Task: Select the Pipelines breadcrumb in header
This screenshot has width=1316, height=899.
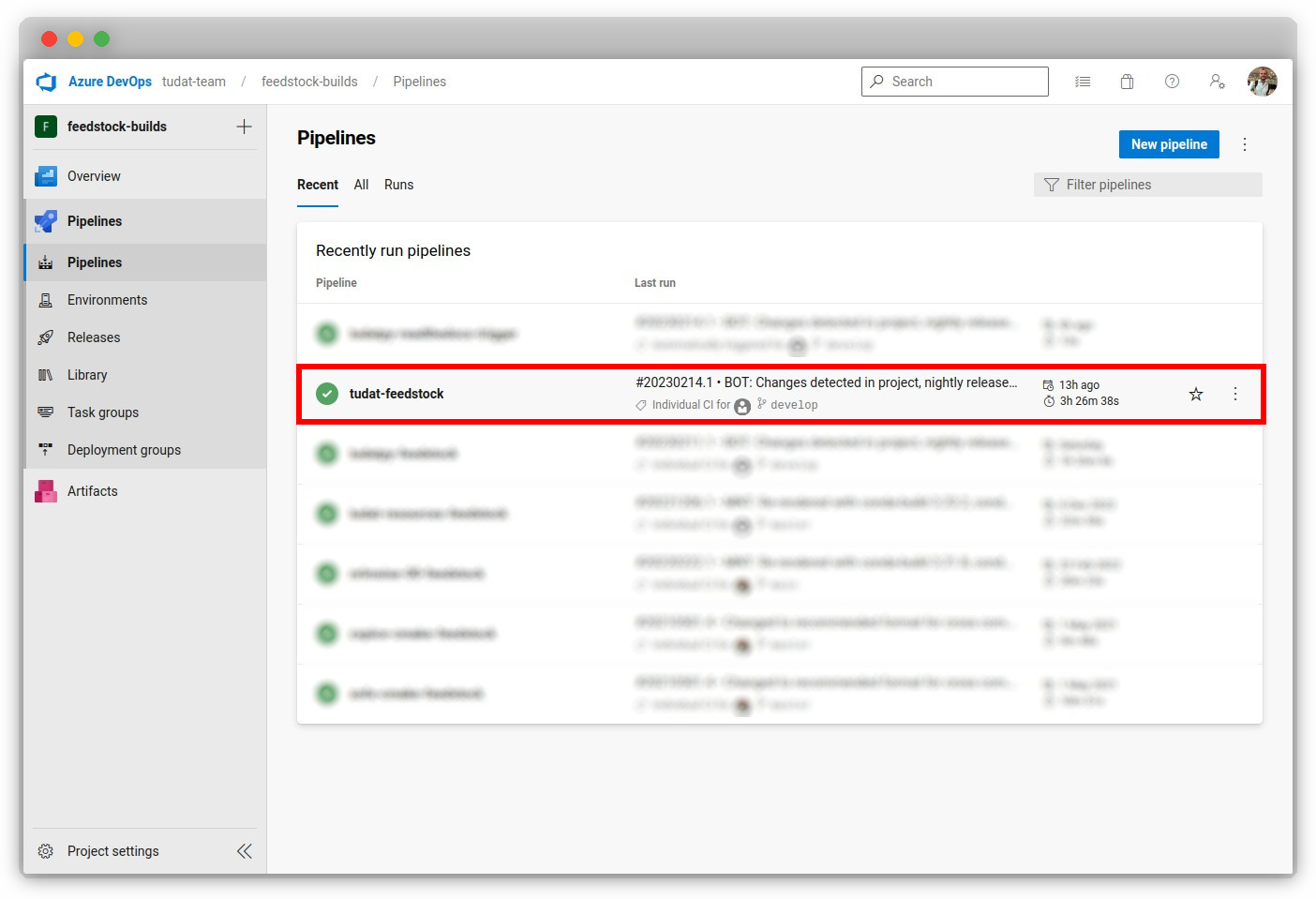Action: pos(420,82)
